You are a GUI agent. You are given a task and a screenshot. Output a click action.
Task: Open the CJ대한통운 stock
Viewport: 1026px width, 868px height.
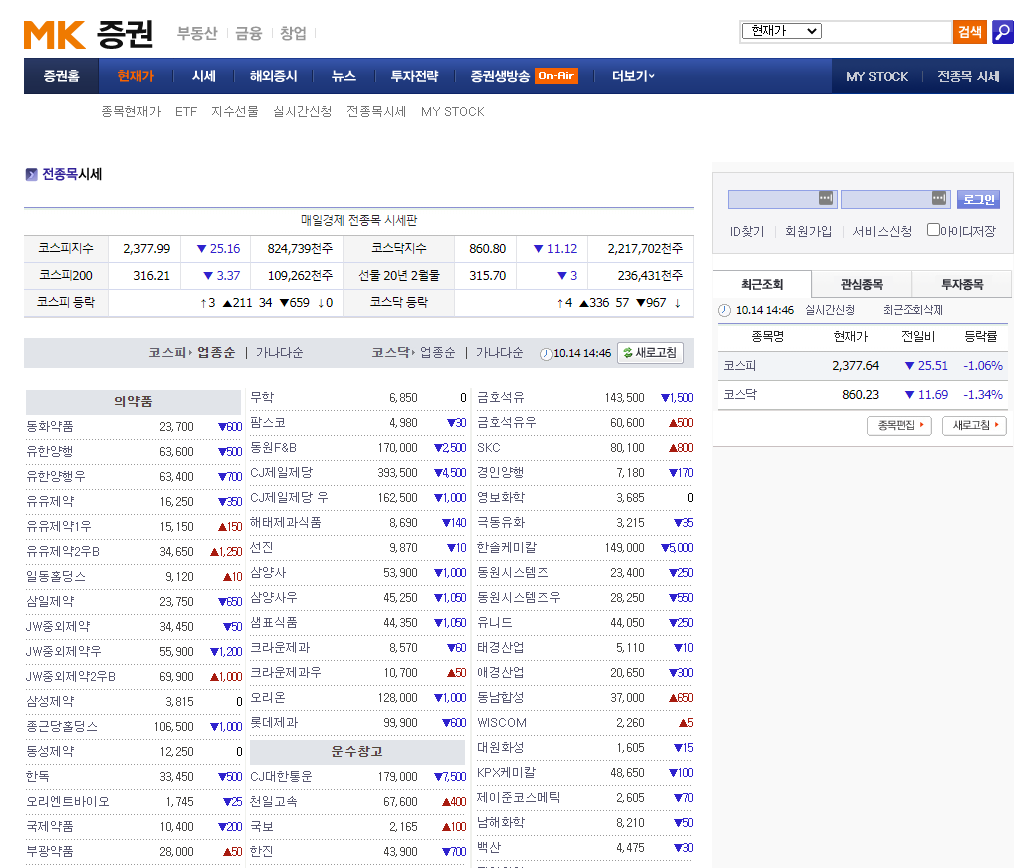click(281, 776)
